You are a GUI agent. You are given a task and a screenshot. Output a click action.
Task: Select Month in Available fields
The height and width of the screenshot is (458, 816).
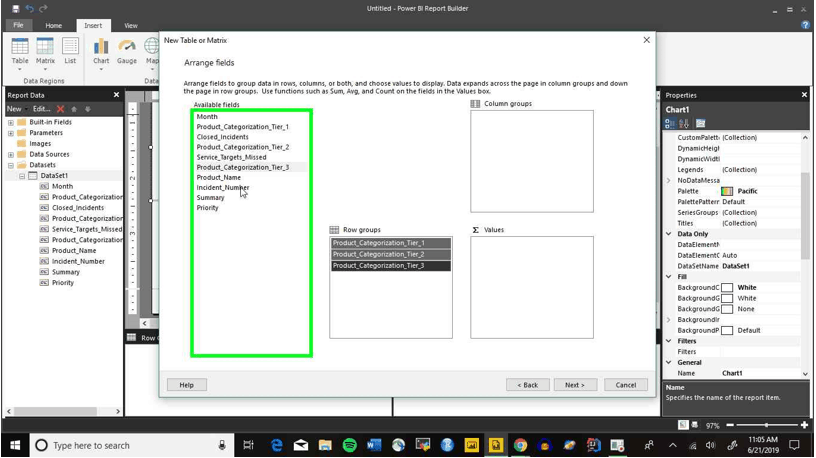(207, 117)
